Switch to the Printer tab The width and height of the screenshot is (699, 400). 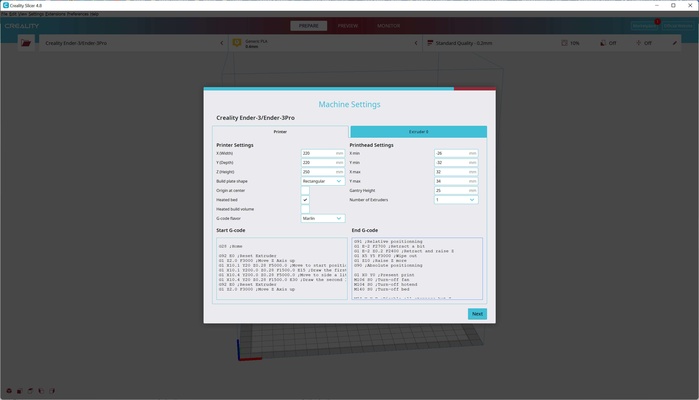pos(280,132)
